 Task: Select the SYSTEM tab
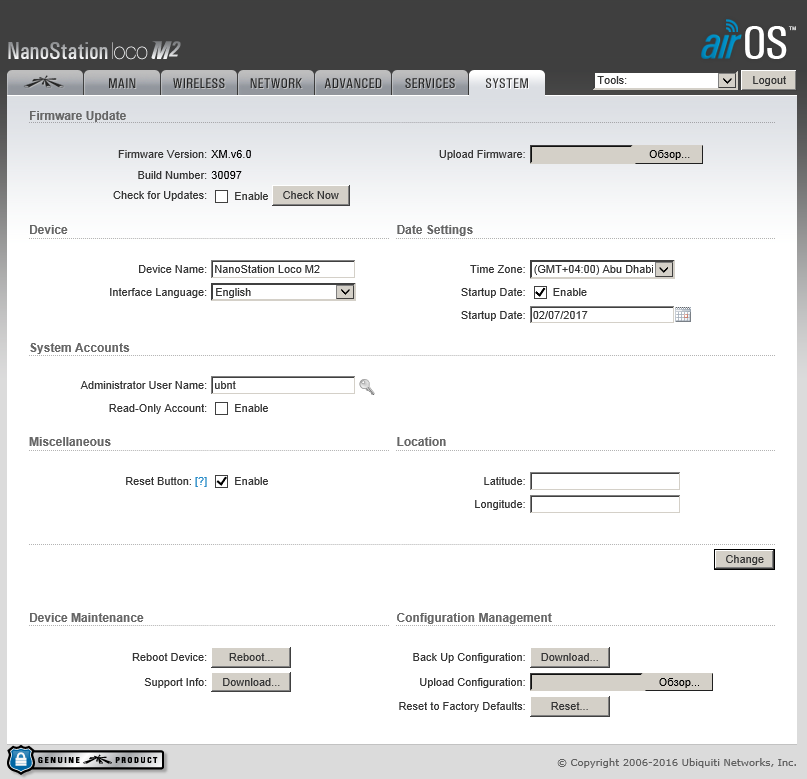click(507, 83)
